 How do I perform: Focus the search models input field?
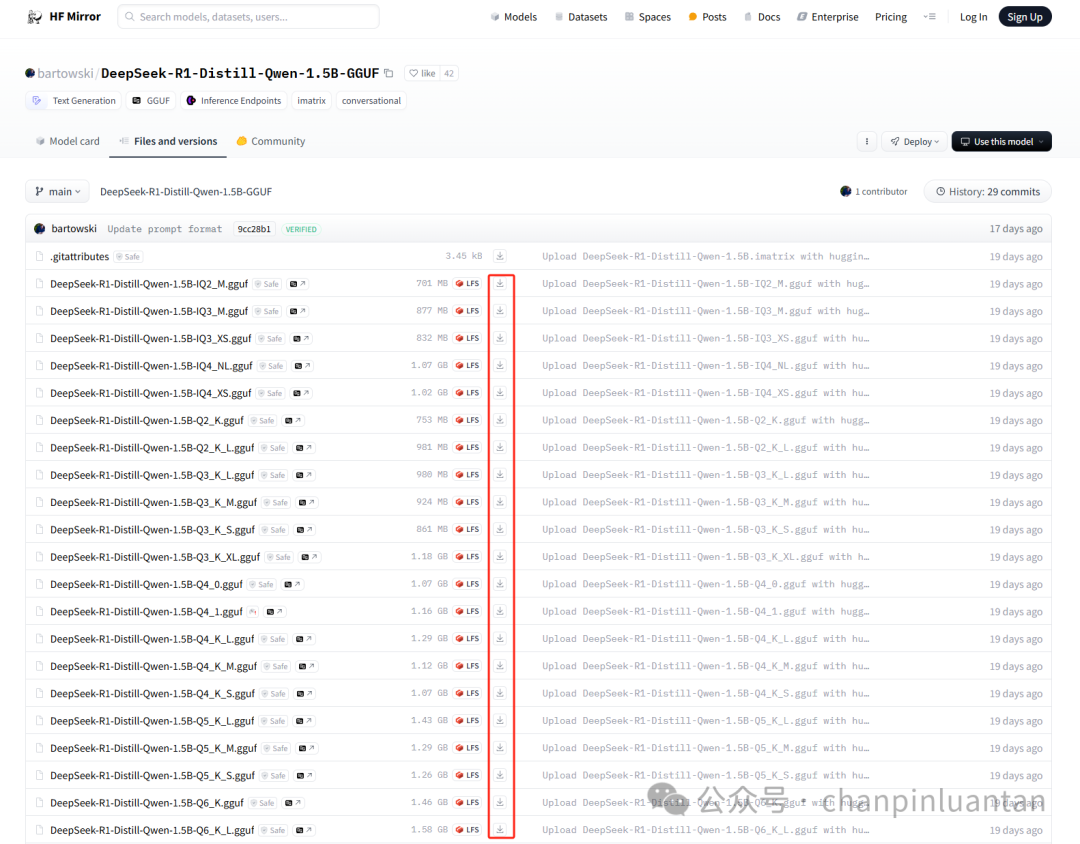coord(249,17)
